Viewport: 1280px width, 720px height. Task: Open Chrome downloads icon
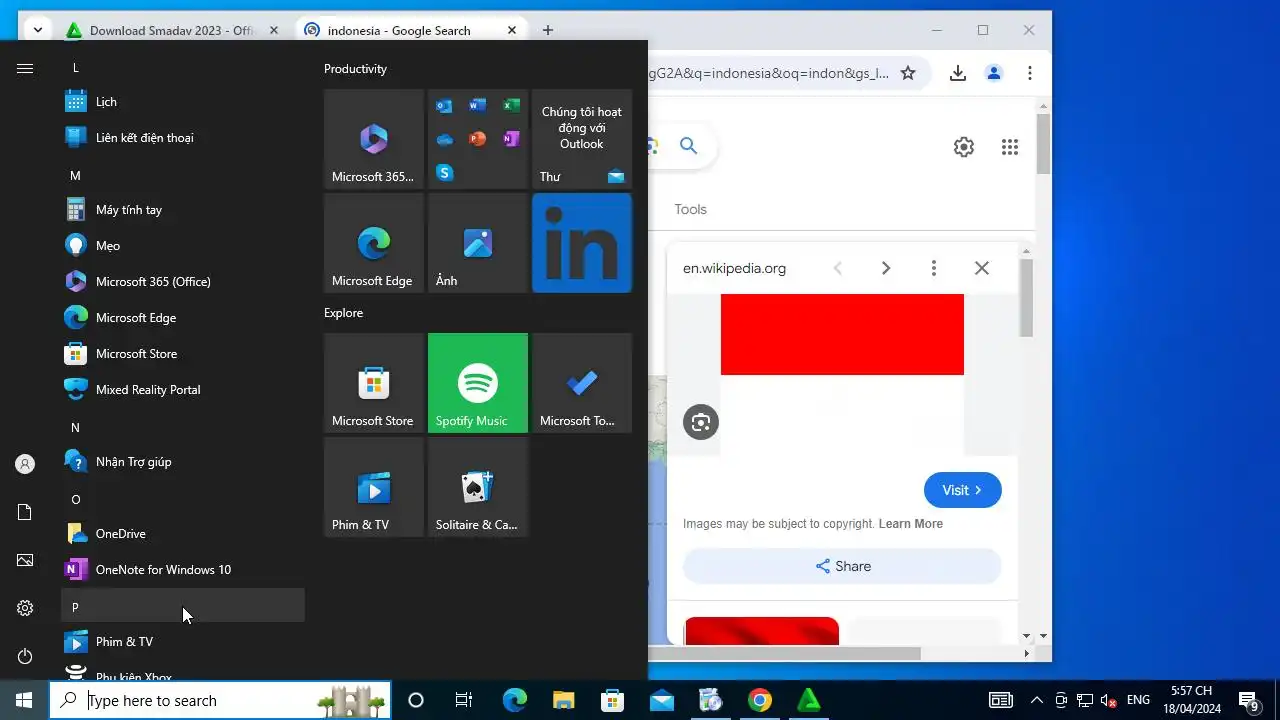point(958,73)
